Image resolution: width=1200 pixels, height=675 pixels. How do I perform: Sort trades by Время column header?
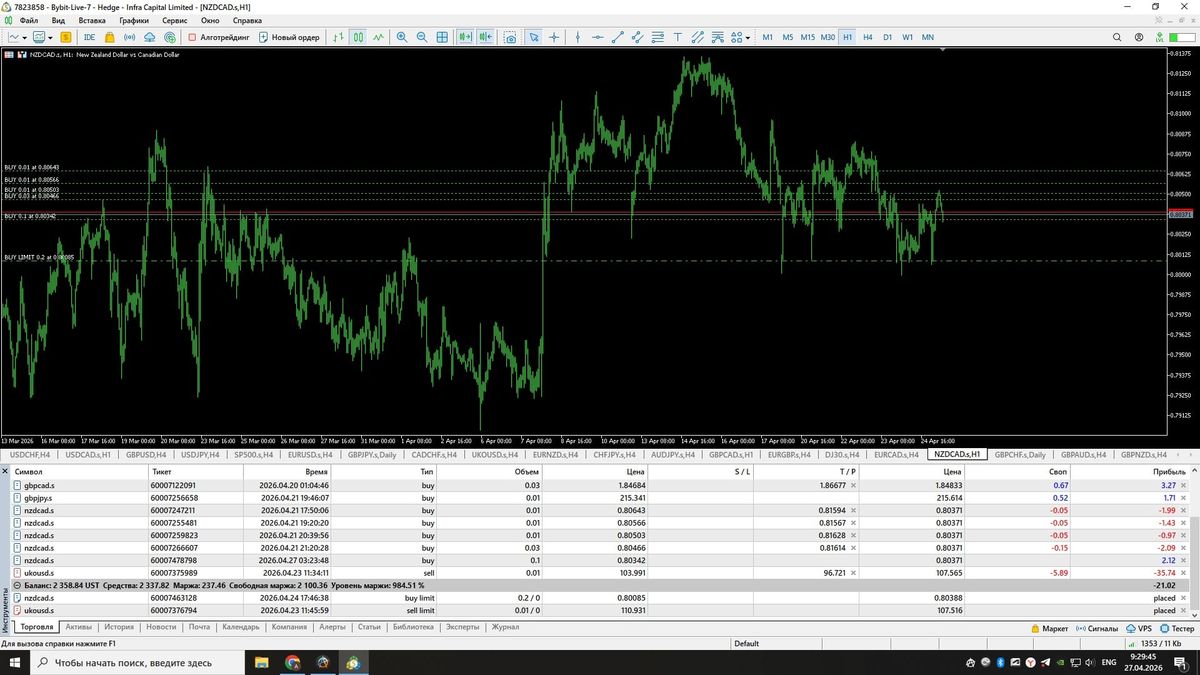[x=317, y=471]
